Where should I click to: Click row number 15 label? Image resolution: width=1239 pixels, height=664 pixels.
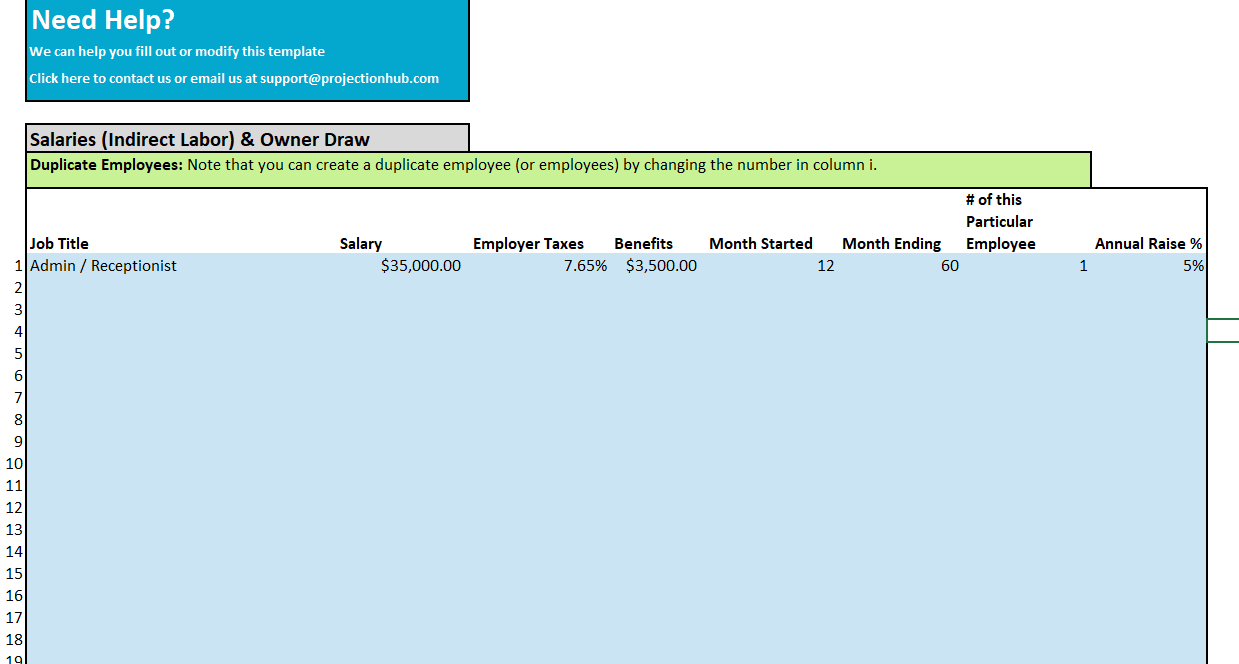(14, 573)
